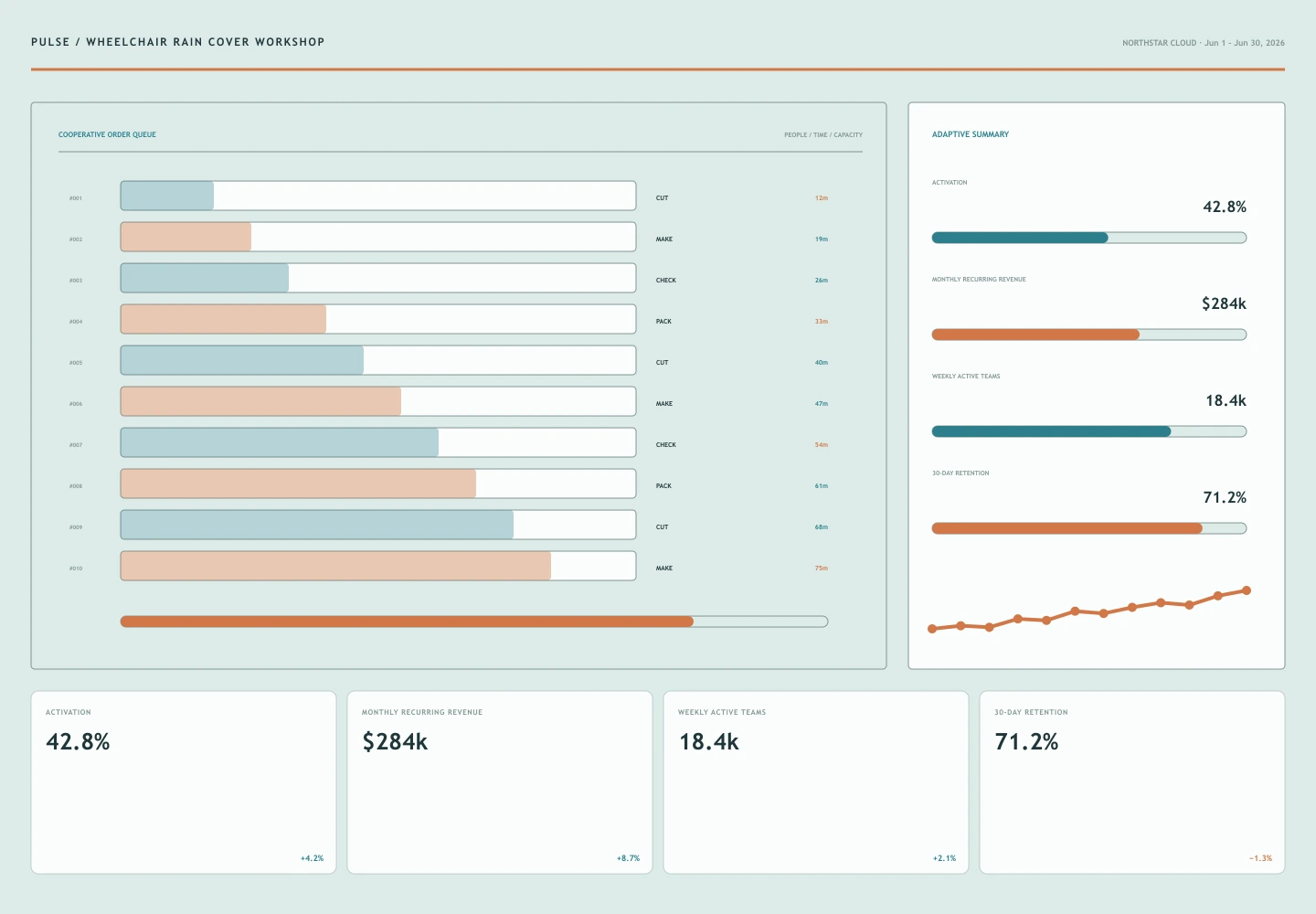Click order ID "#009"
The height and width of the screenshot is (914, 1316).
click(76, 527)
